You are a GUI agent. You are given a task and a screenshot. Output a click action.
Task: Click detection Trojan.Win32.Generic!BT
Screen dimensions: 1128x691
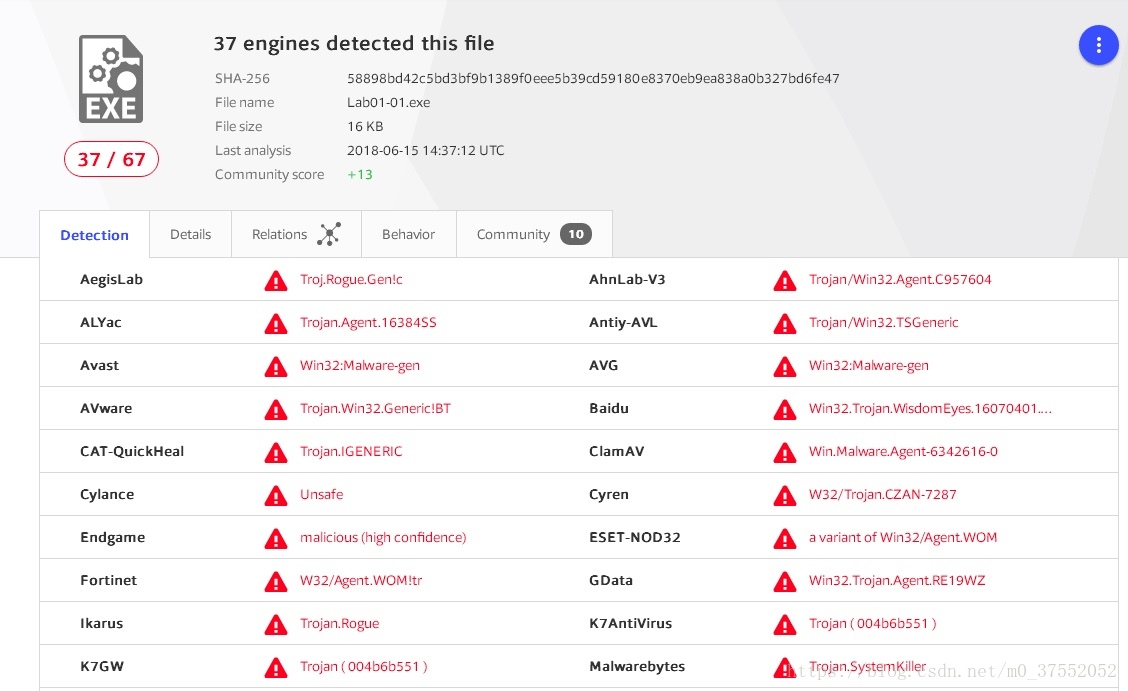pos(376,408)
